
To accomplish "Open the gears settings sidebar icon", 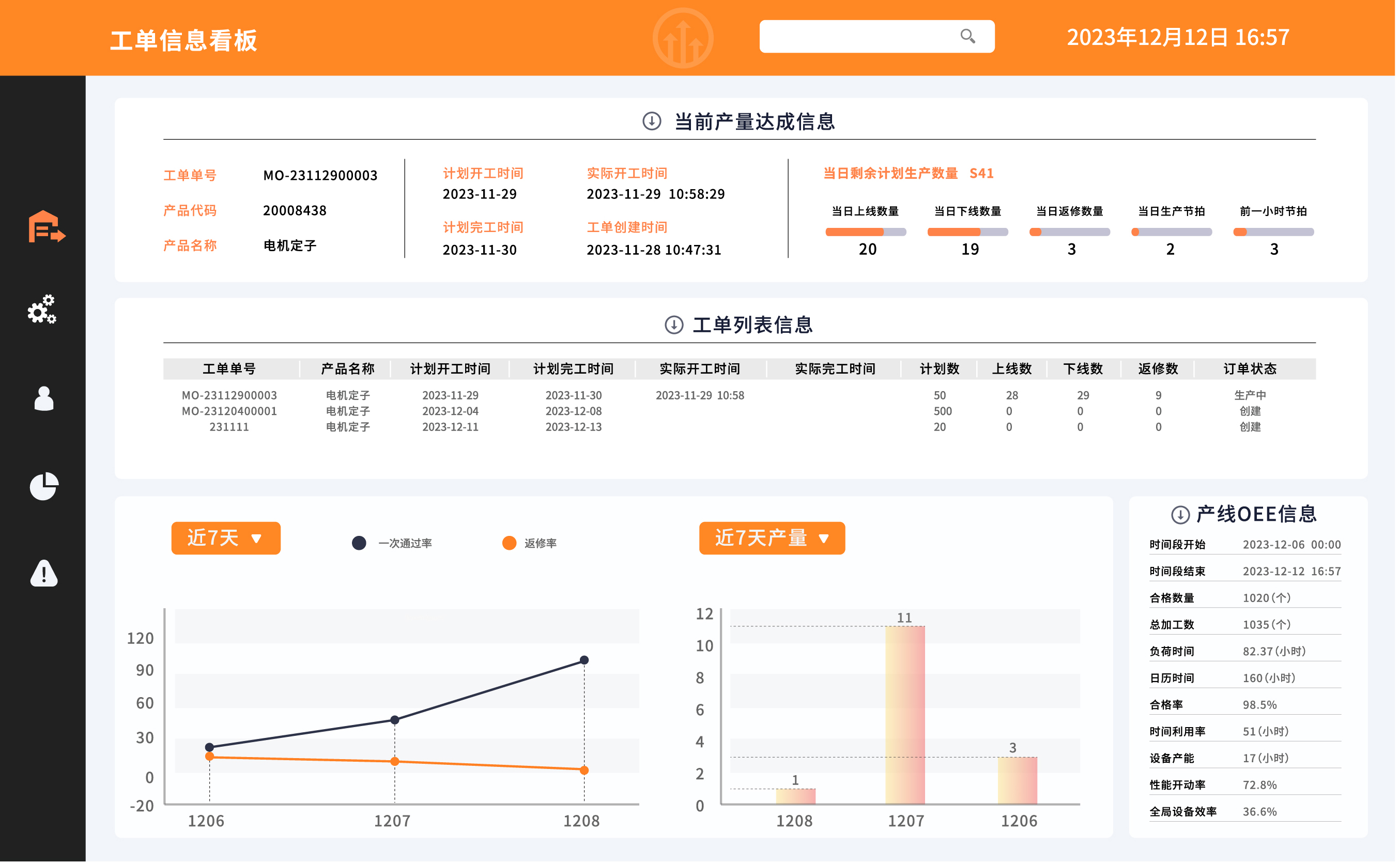I will tap(42, 310).
